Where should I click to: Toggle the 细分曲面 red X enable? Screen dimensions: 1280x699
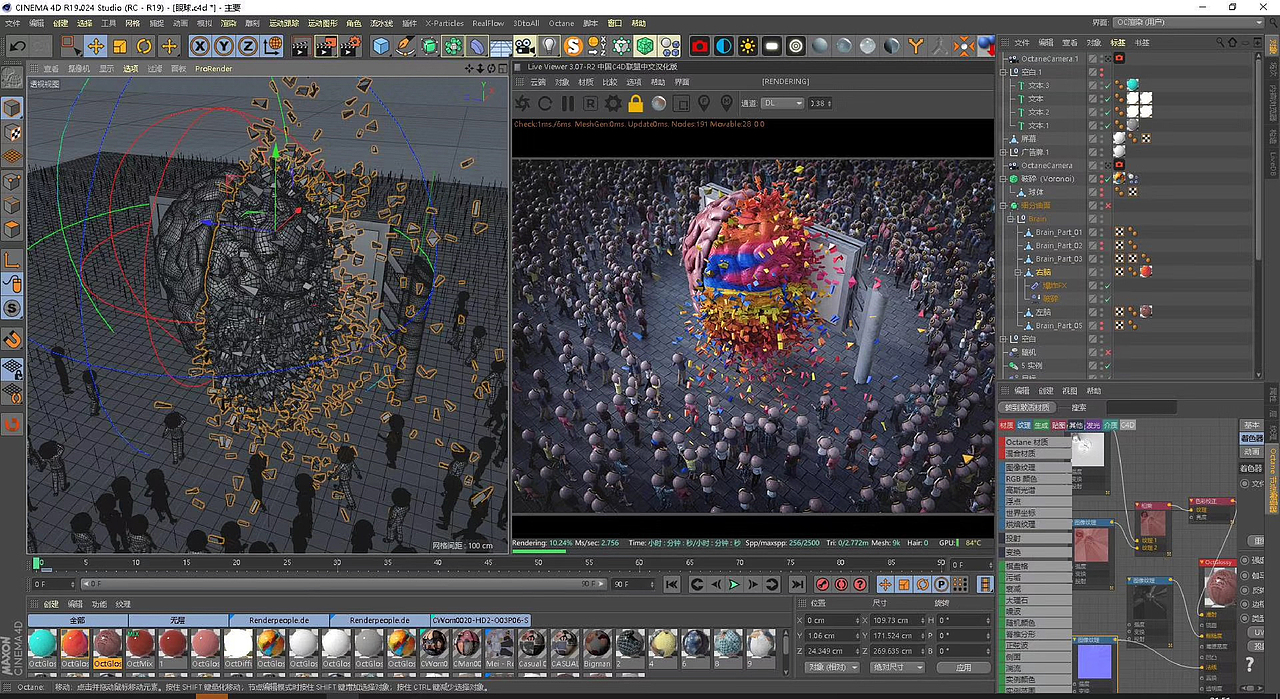[1107, 205]
